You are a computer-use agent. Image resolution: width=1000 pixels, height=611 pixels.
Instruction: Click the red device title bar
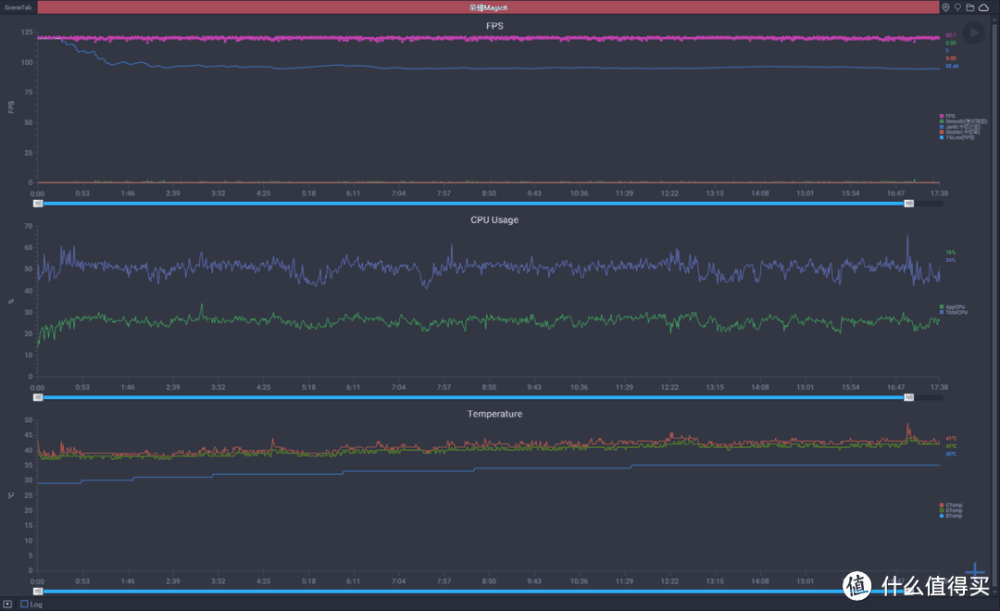click(x=490, y=7)
